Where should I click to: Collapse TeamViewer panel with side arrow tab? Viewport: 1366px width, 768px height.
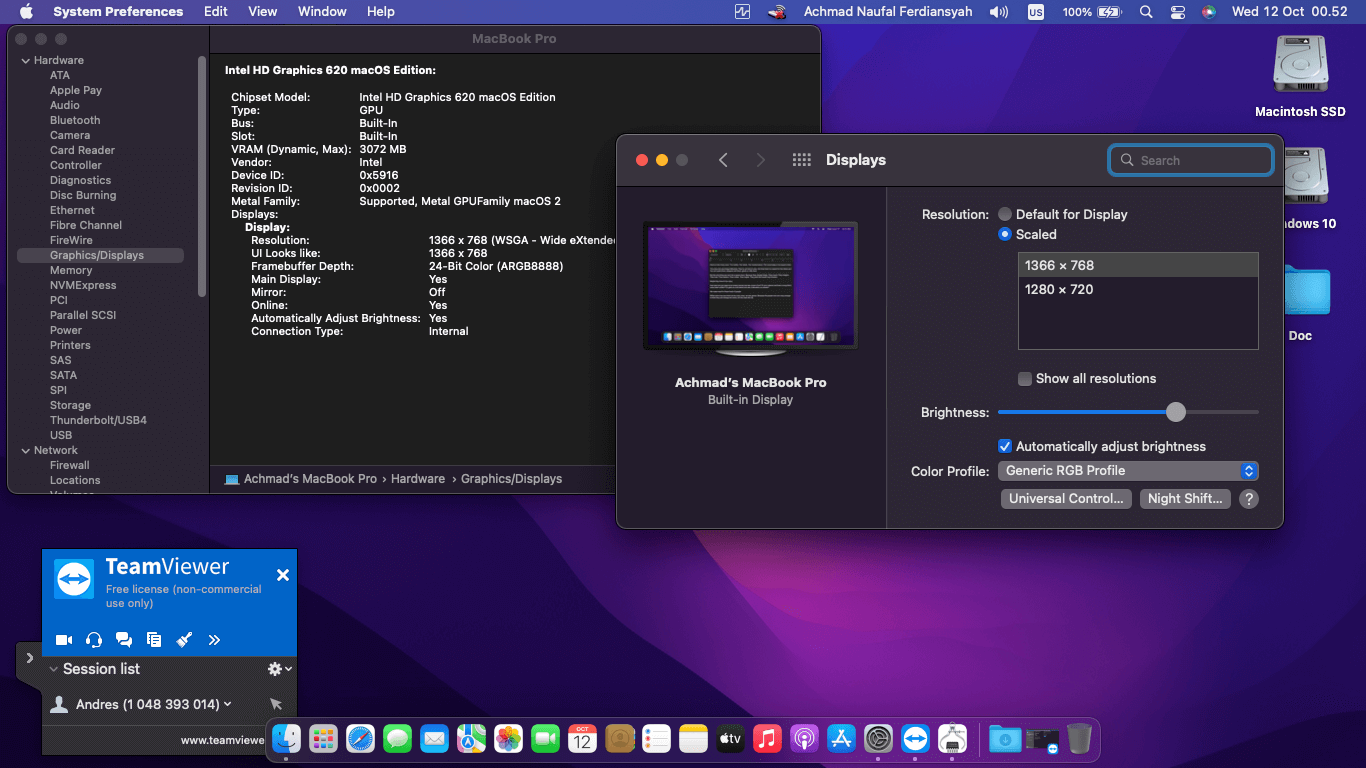pos(29,658)
